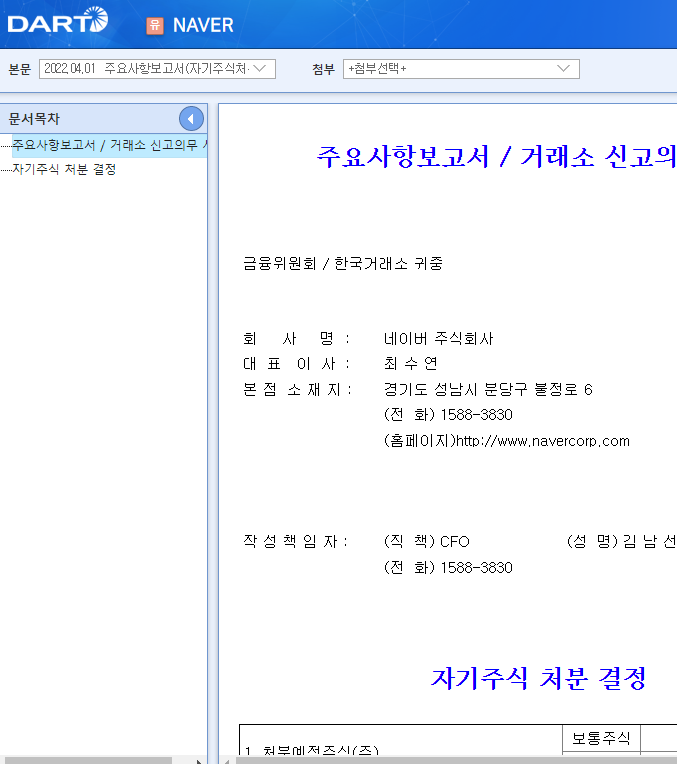
Task: Click the NAVER company name in the header
Action: [203, 25]
